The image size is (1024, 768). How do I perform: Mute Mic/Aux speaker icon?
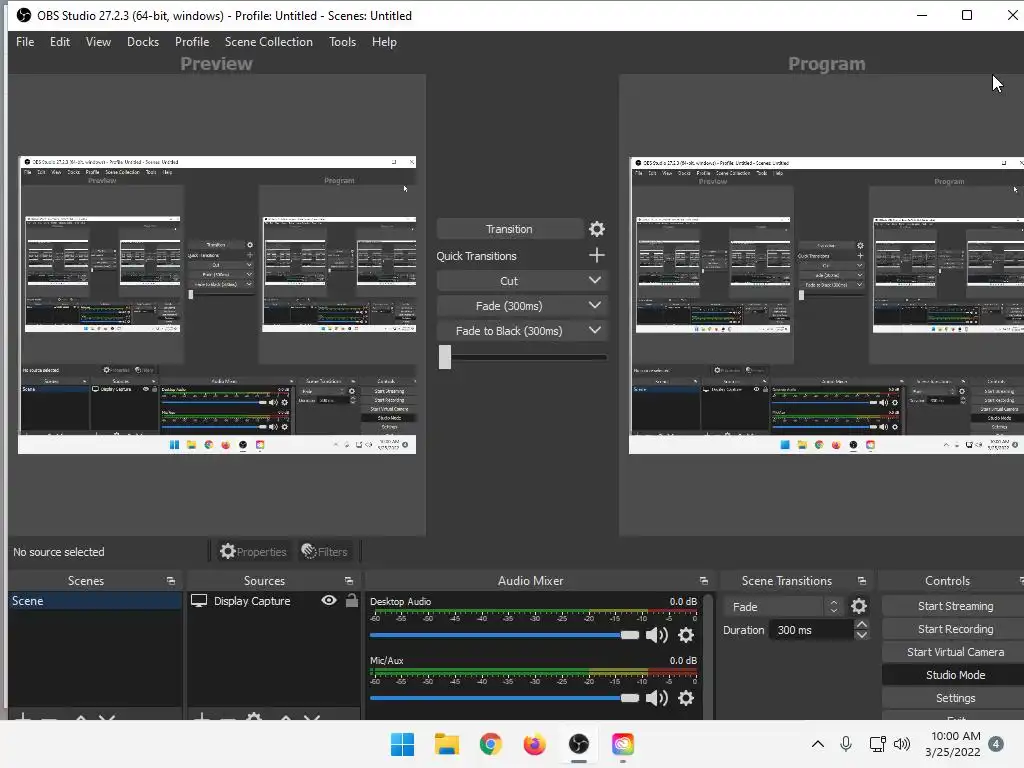coord(657,698)
